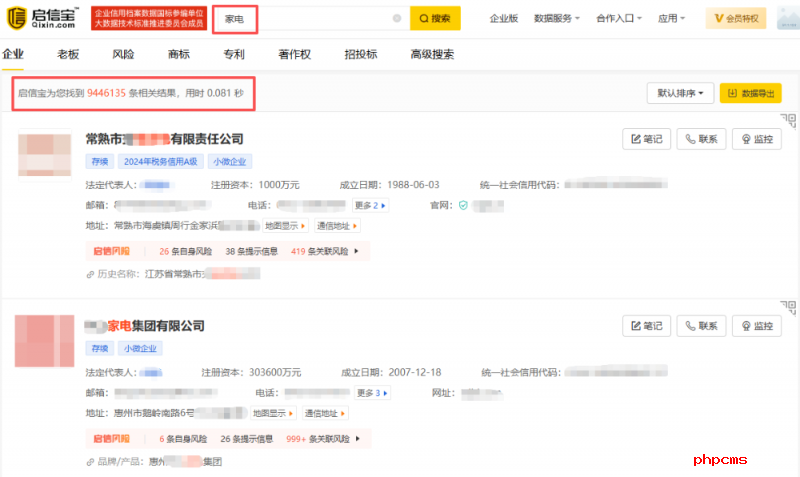Screen dimensions: 800x477
Task: Open QR code icon on 常熟市 company card
Action: point(789,121)
